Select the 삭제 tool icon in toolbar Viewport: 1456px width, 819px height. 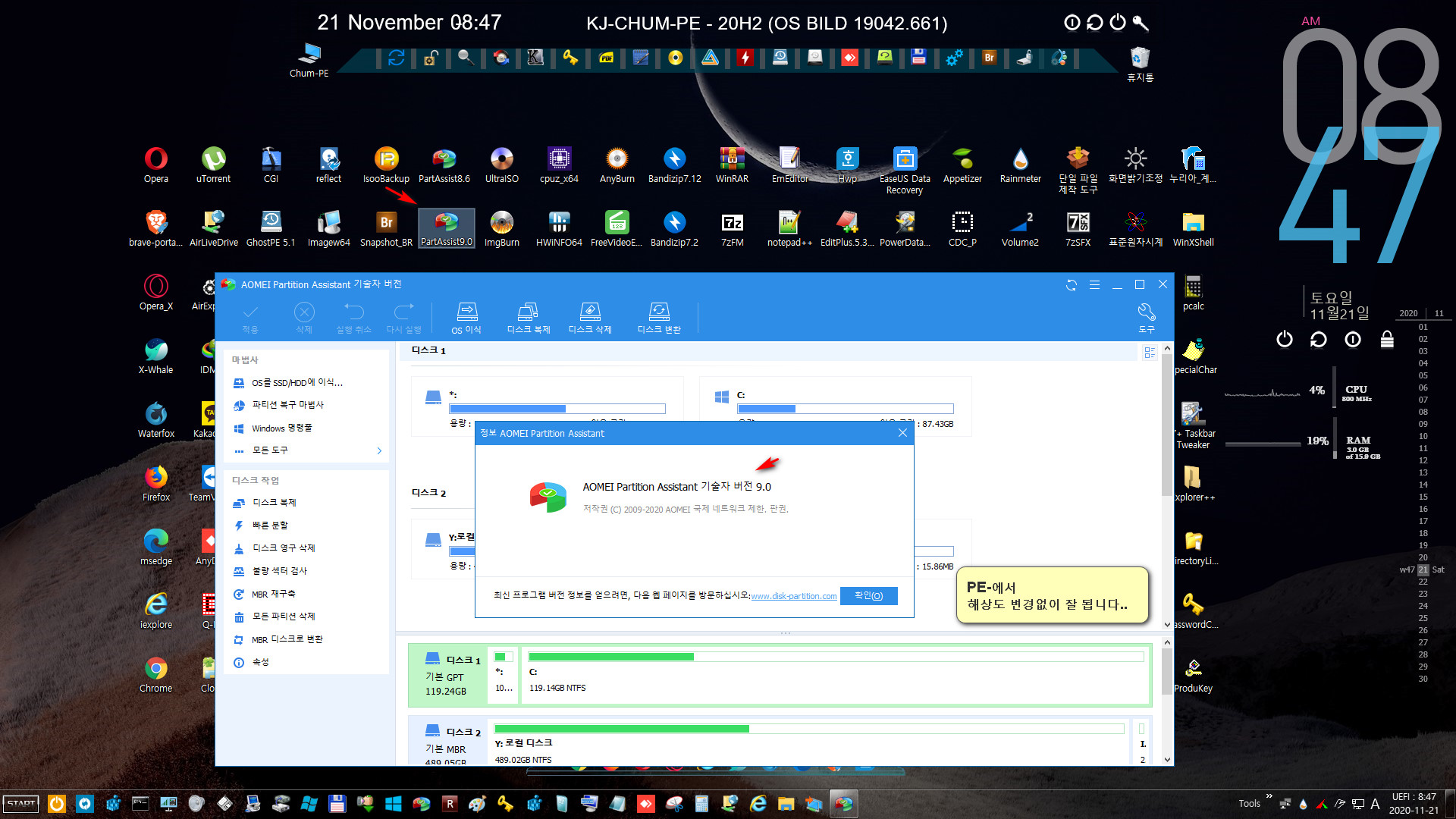[305, 317]
